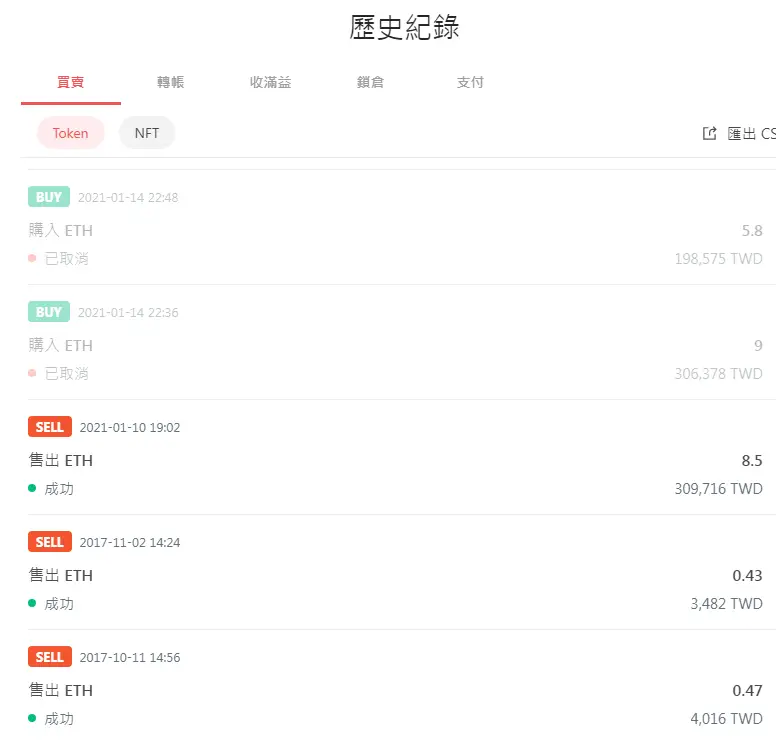
Task: Click the 匯出 CSV export button
Action: [750, 134]
